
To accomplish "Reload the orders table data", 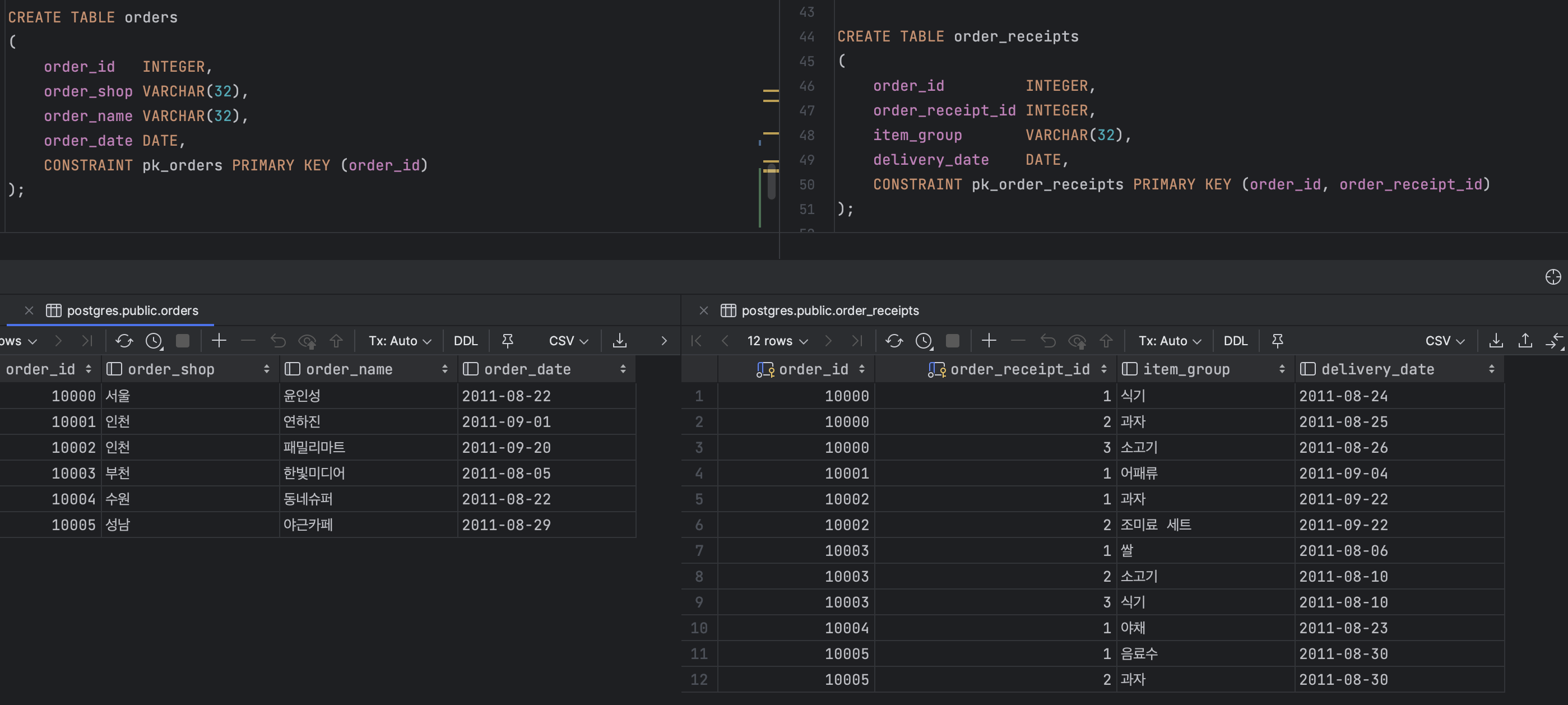I will [x=124, y=341].
